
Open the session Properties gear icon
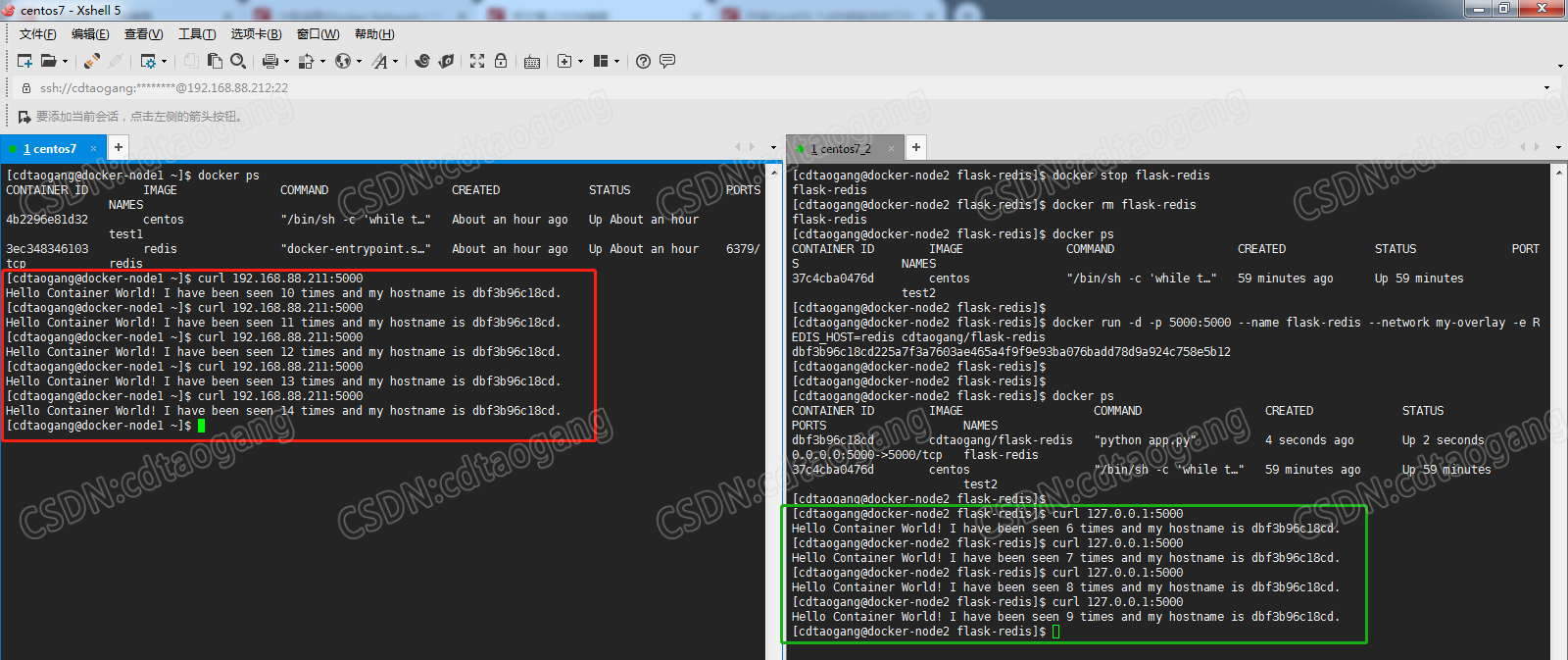(148, 61)
